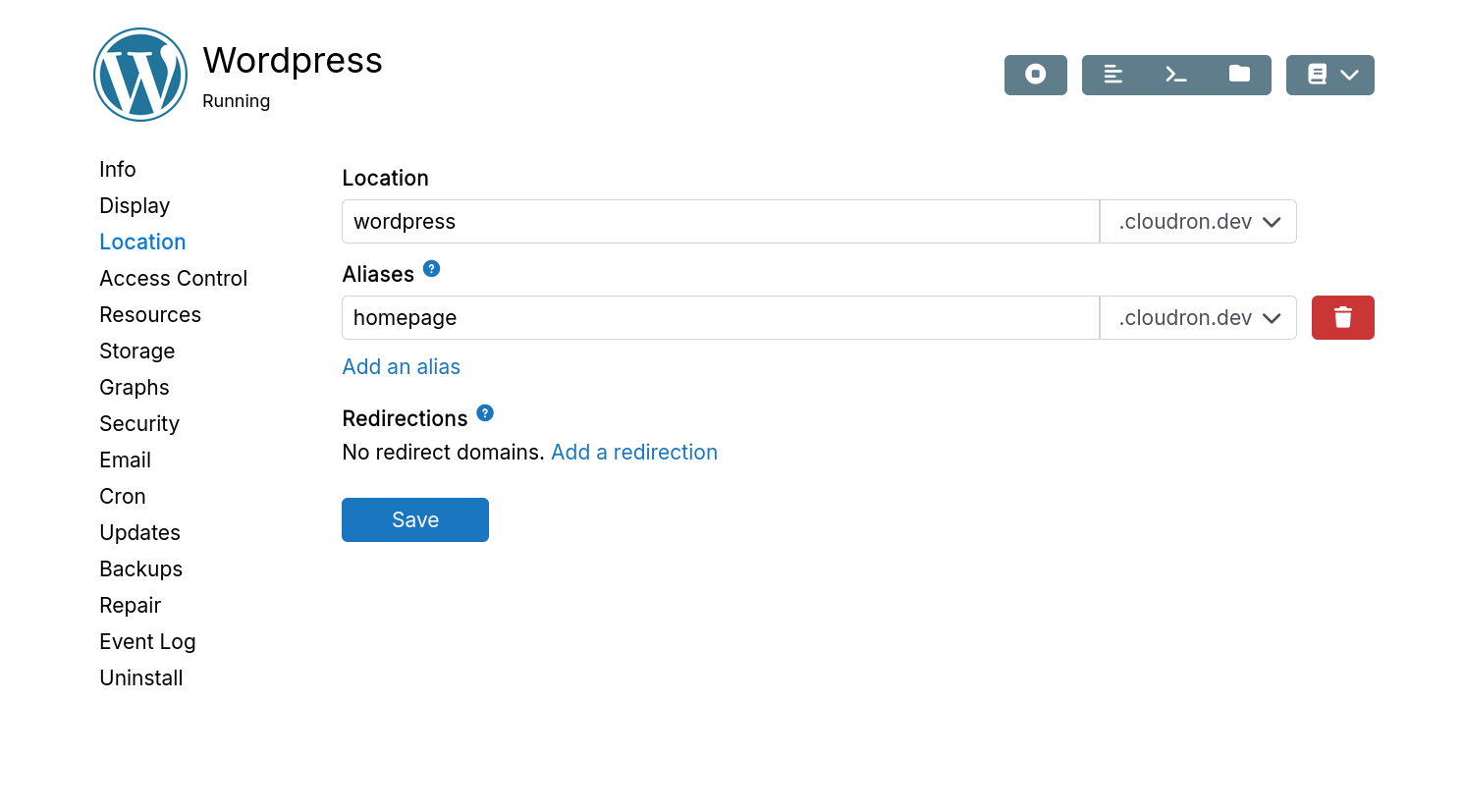Open the Access Control section

coord(173,279)
